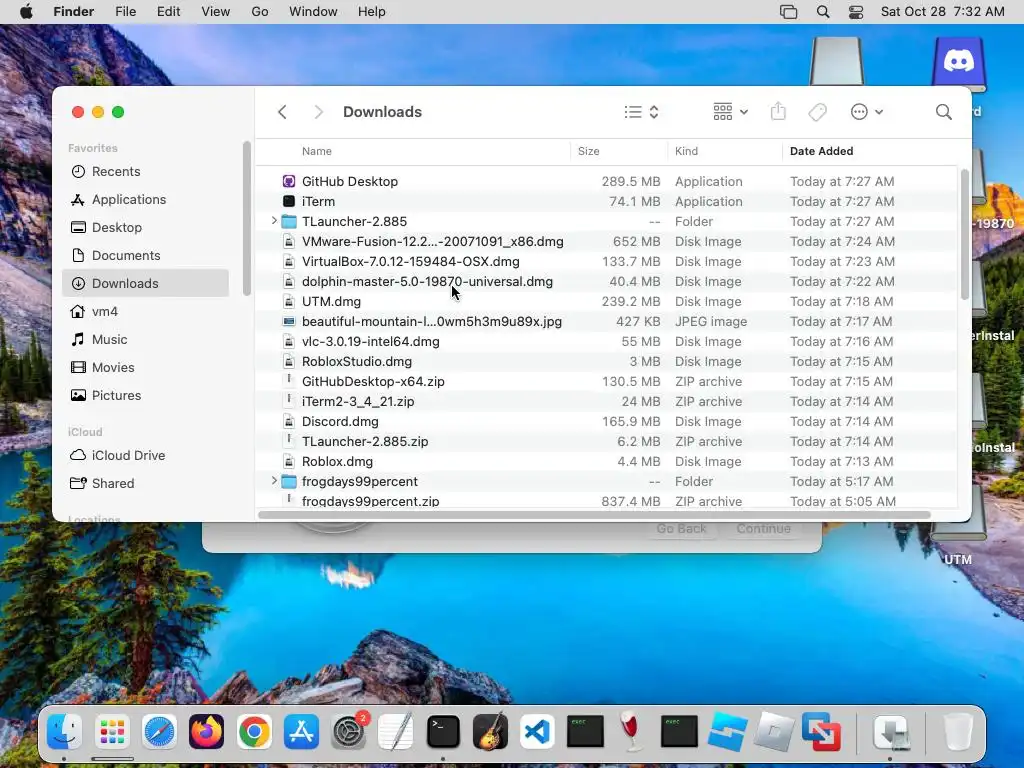Image resolution: width=1024 pixels, height=768 pixels.
Task: Open System Settings from the Dock
Action: pos(349,731)
